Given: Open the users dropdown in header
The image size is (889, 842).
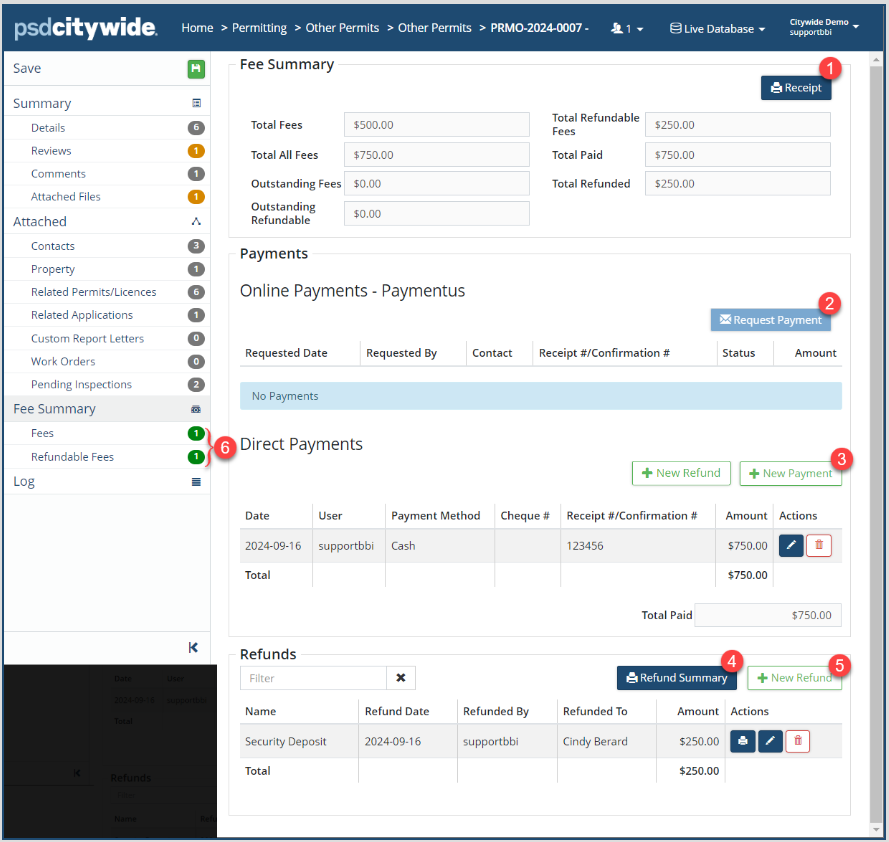Looking at the screenshot, I should click(x=627, y=28).
